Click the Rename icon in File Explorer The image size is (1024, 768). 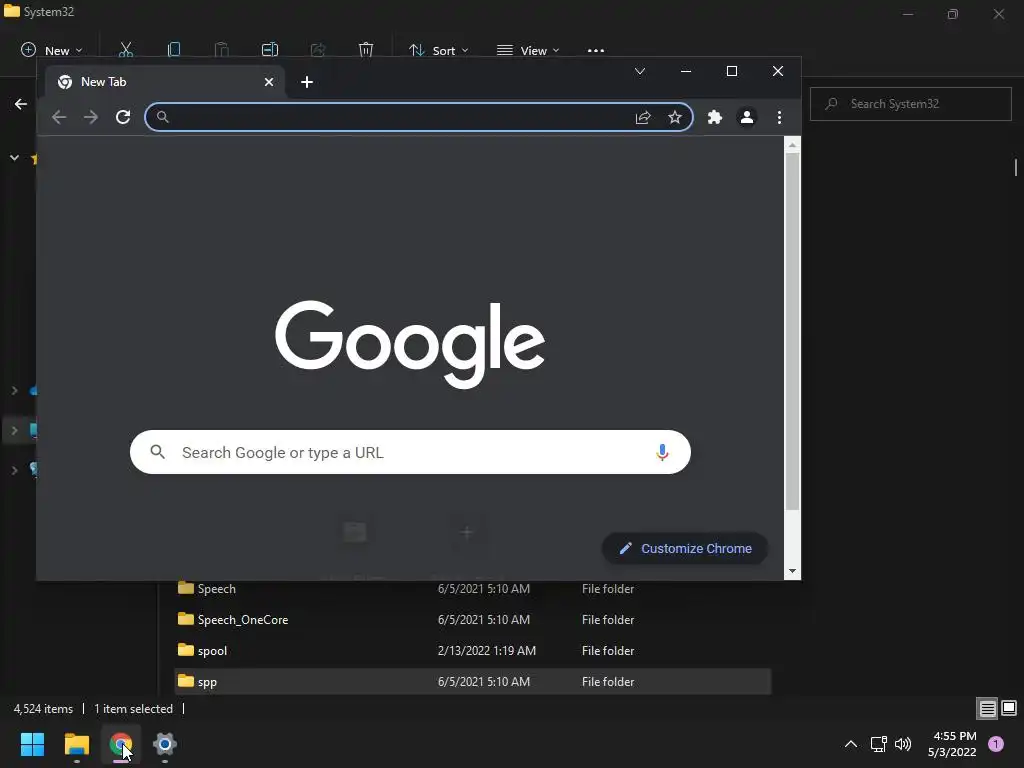(270, 50)
